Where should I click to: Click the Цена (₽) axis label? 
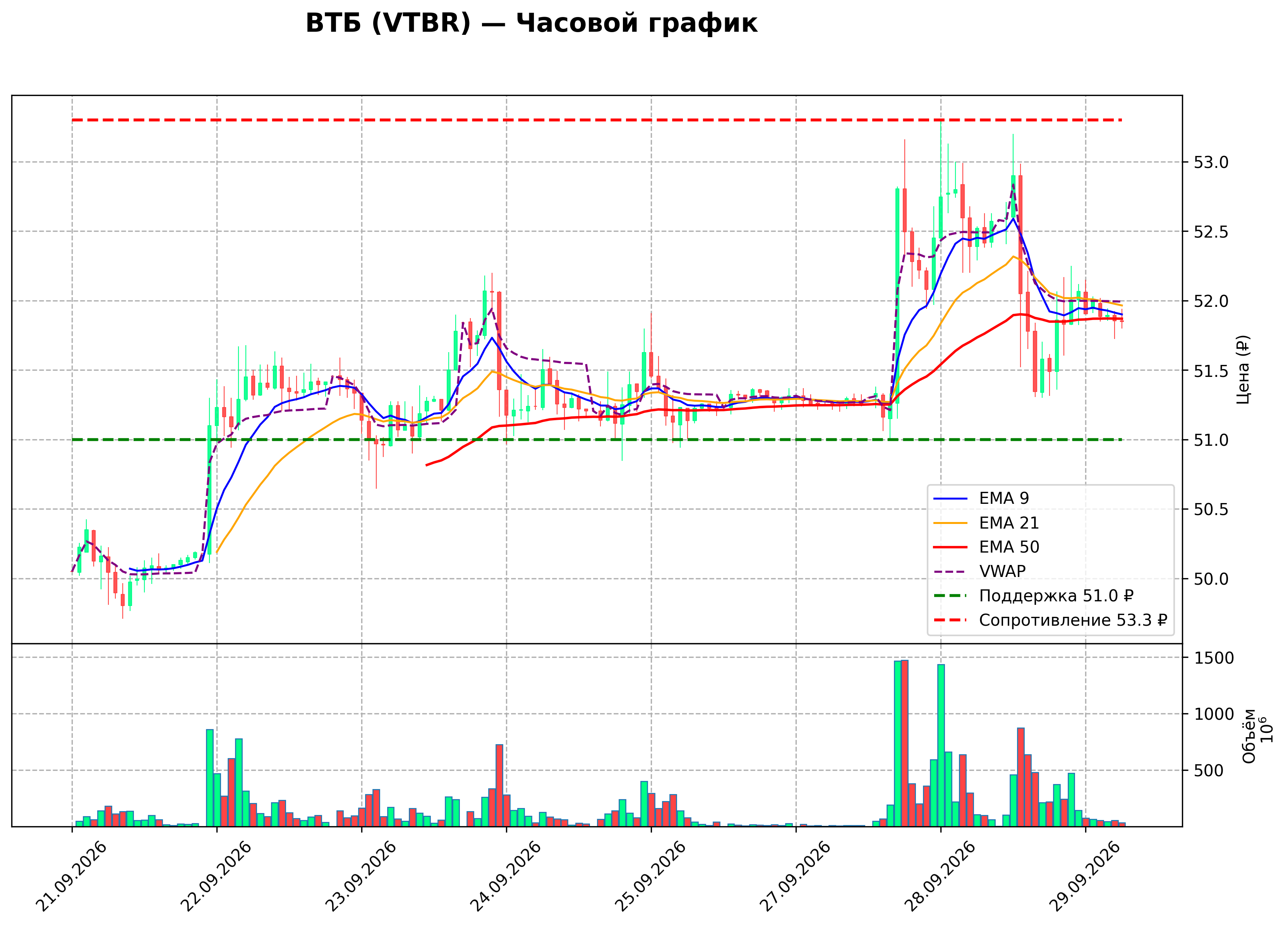tap(1244, 370)
